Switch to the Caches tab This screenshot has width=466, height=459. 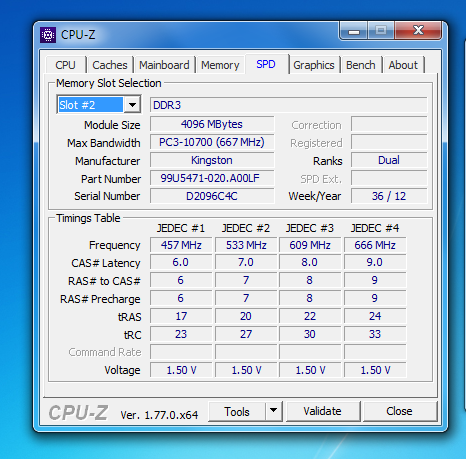(x=110, y=65)
